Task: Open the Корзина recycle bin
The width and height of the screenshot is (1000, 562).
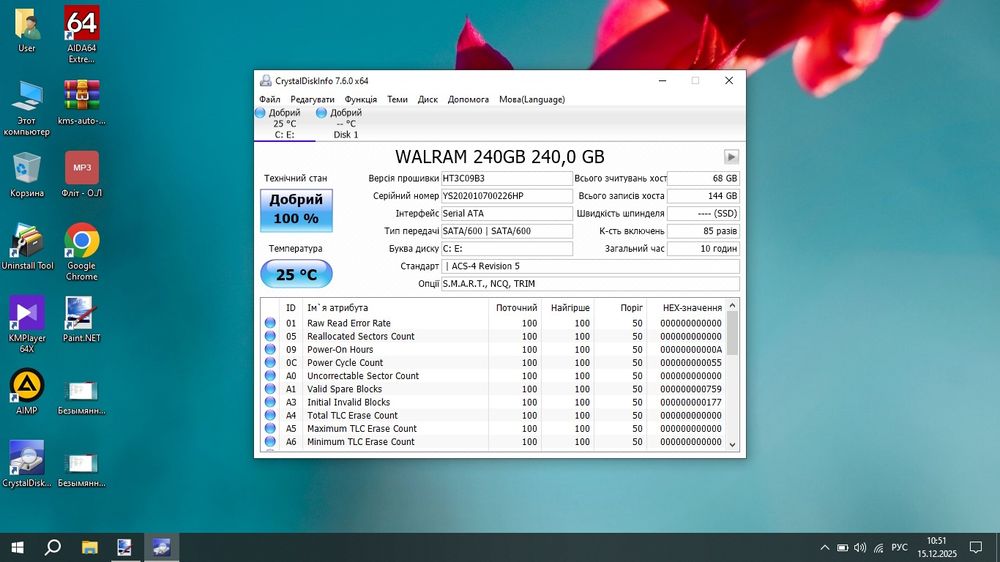Action: tap(26, 175)
